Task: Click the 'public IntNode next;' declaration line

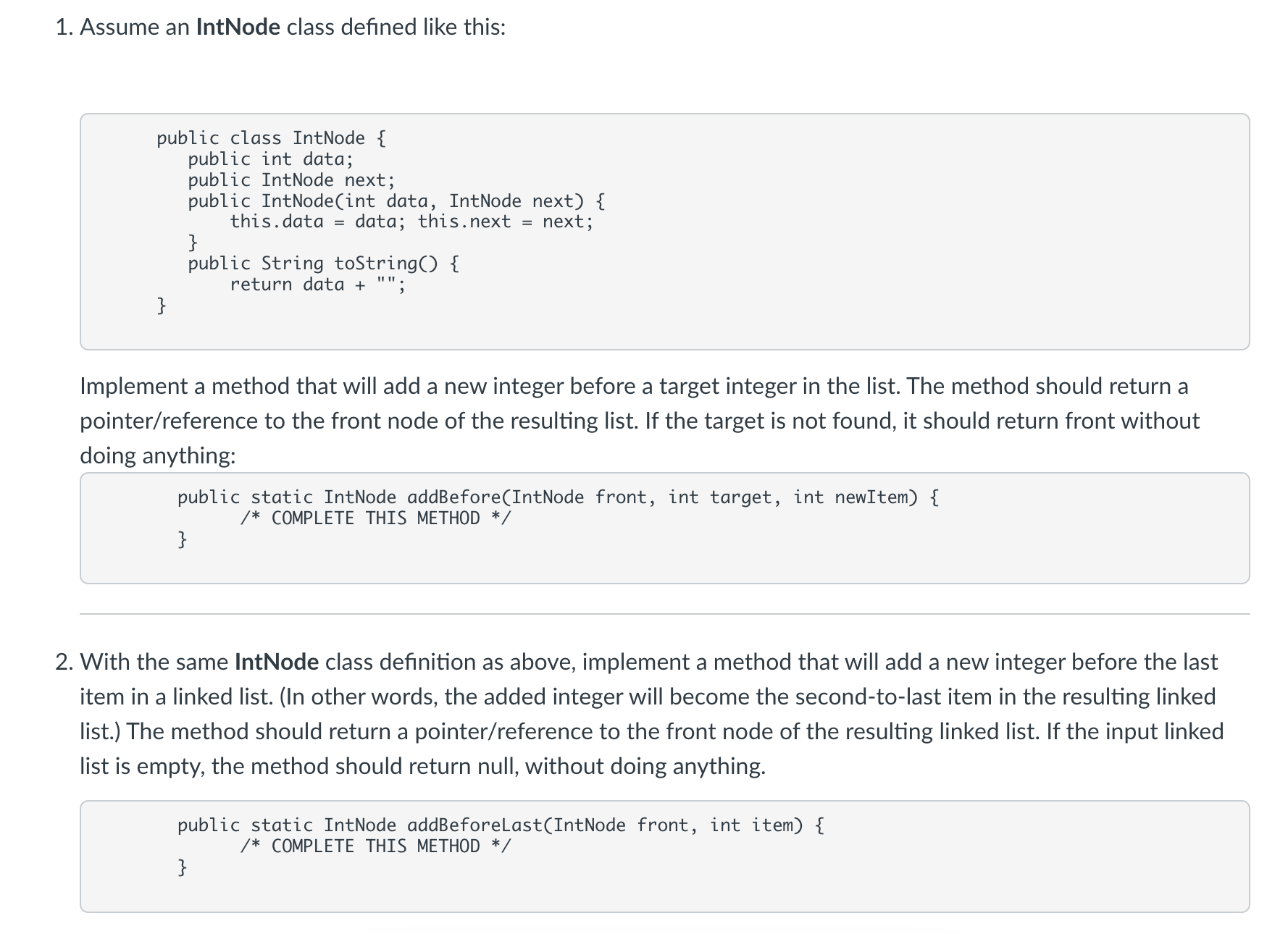Action: pos(292,180)
